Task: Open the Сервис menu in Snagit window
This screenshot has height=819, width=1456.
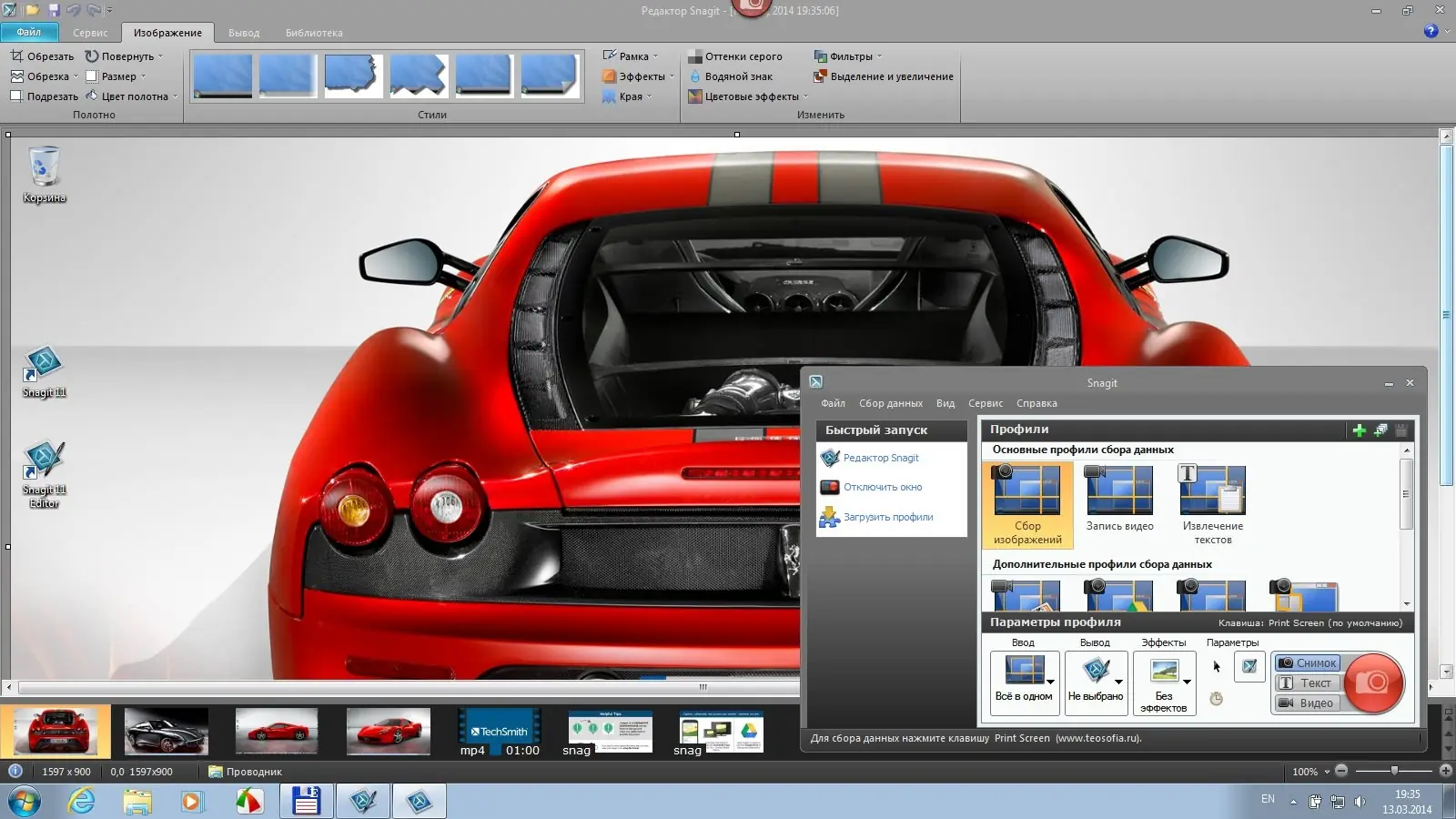Action: click(986, 402)
